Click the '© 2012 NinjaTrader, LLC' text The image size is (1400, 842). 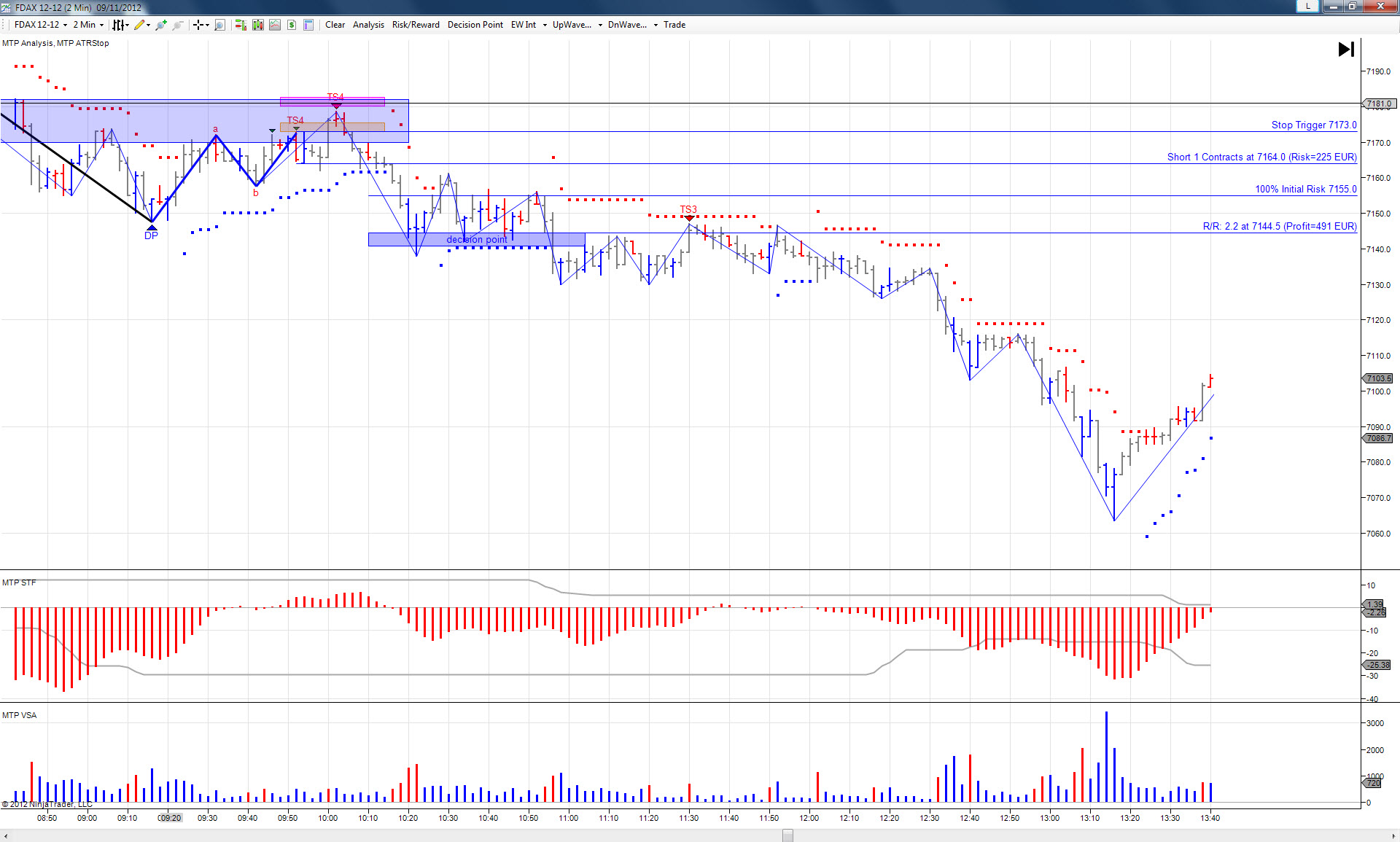pyautogui.click(x=47, y=805)
